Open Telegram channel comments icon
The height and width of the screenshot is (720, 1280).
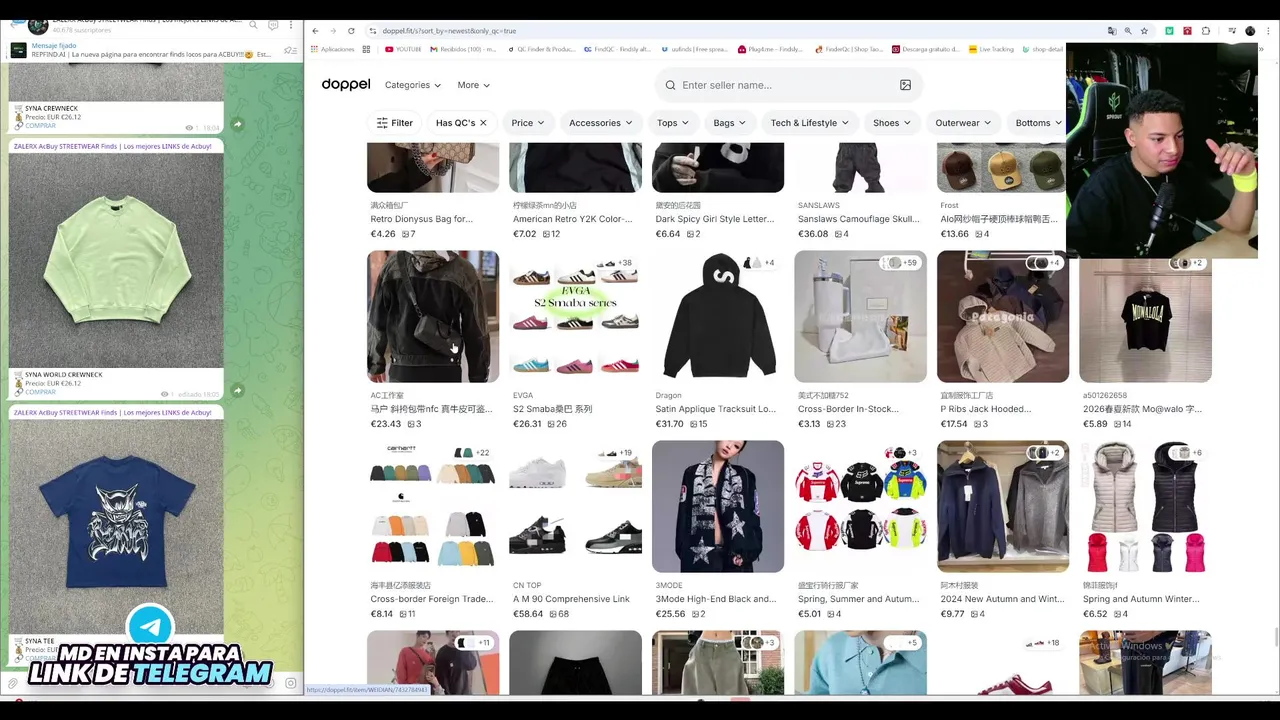[x=273, y=25]
